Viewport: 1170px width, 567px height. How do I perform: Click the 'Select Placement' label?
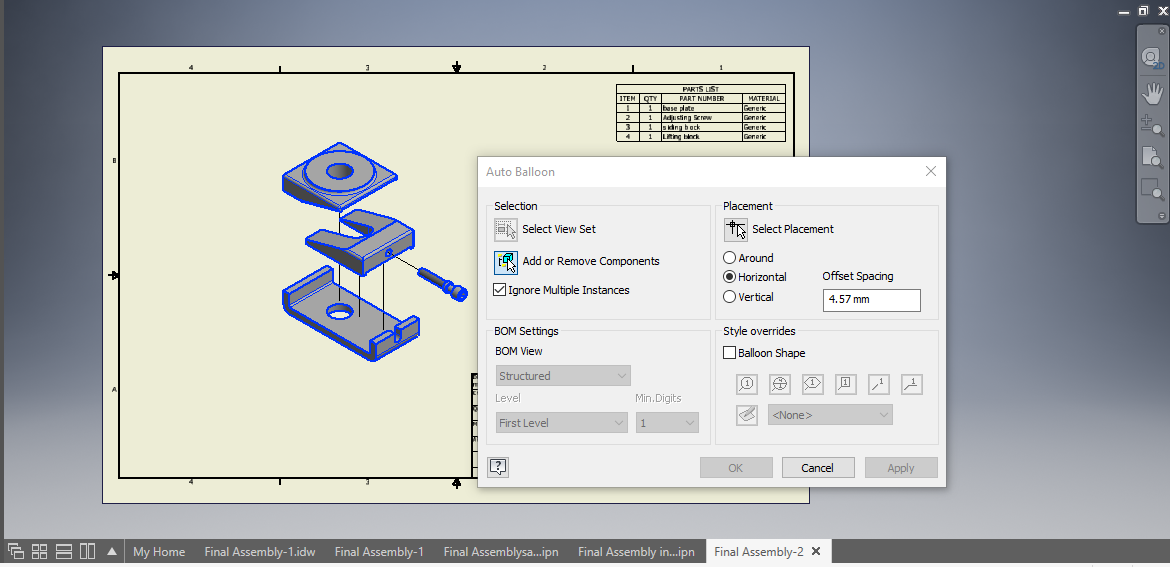(792, 229)
